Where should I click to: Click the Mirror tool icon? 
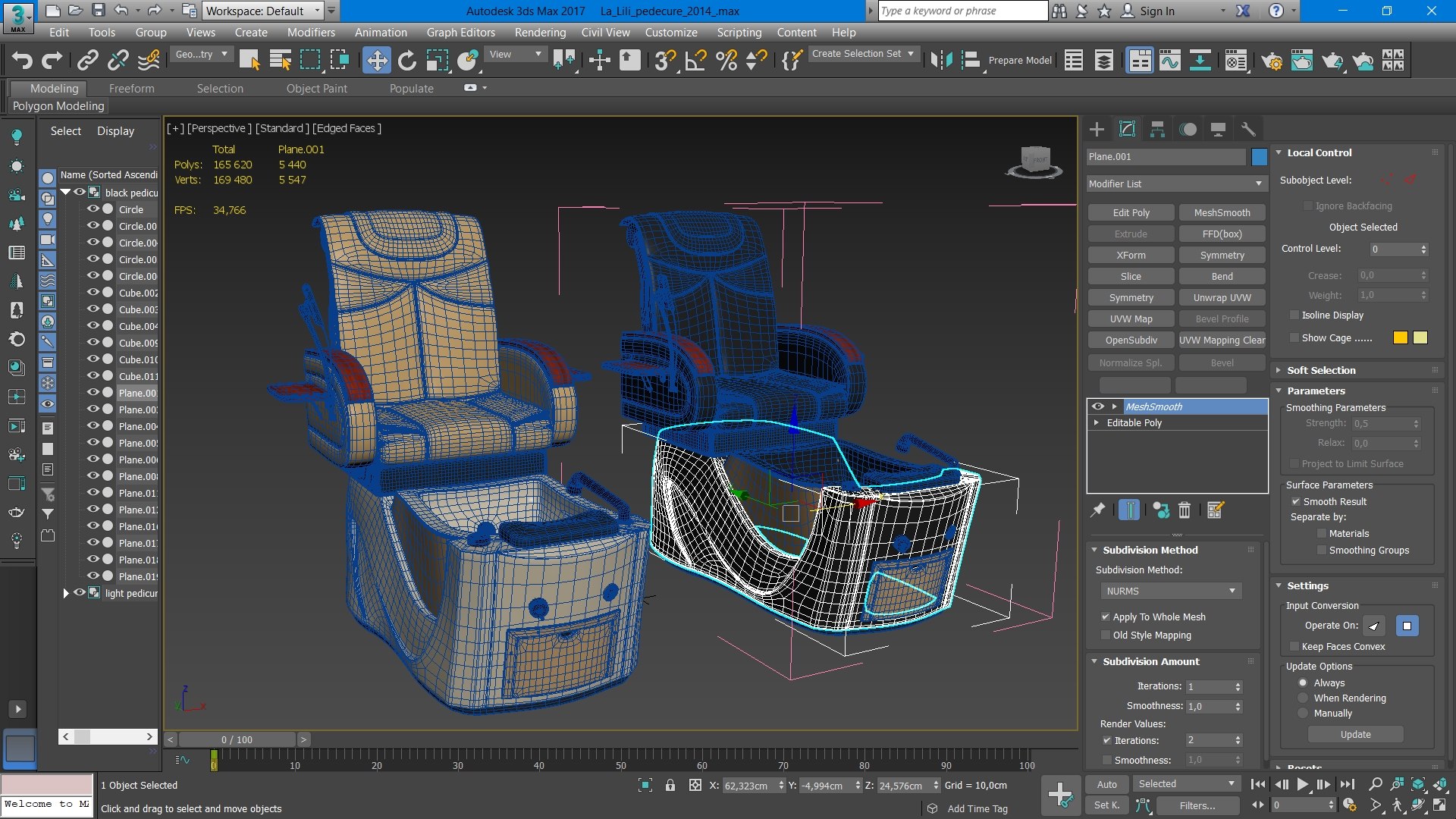tap(941, 60)
